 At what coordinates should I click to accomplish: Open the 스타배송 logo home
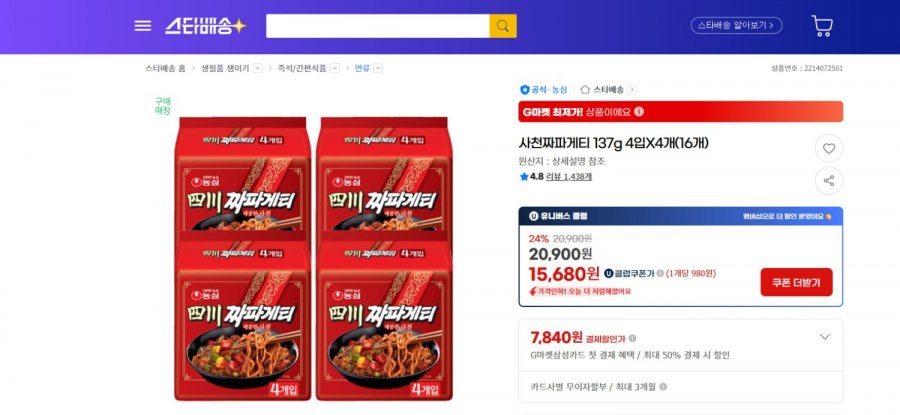[x=205, y=26]
